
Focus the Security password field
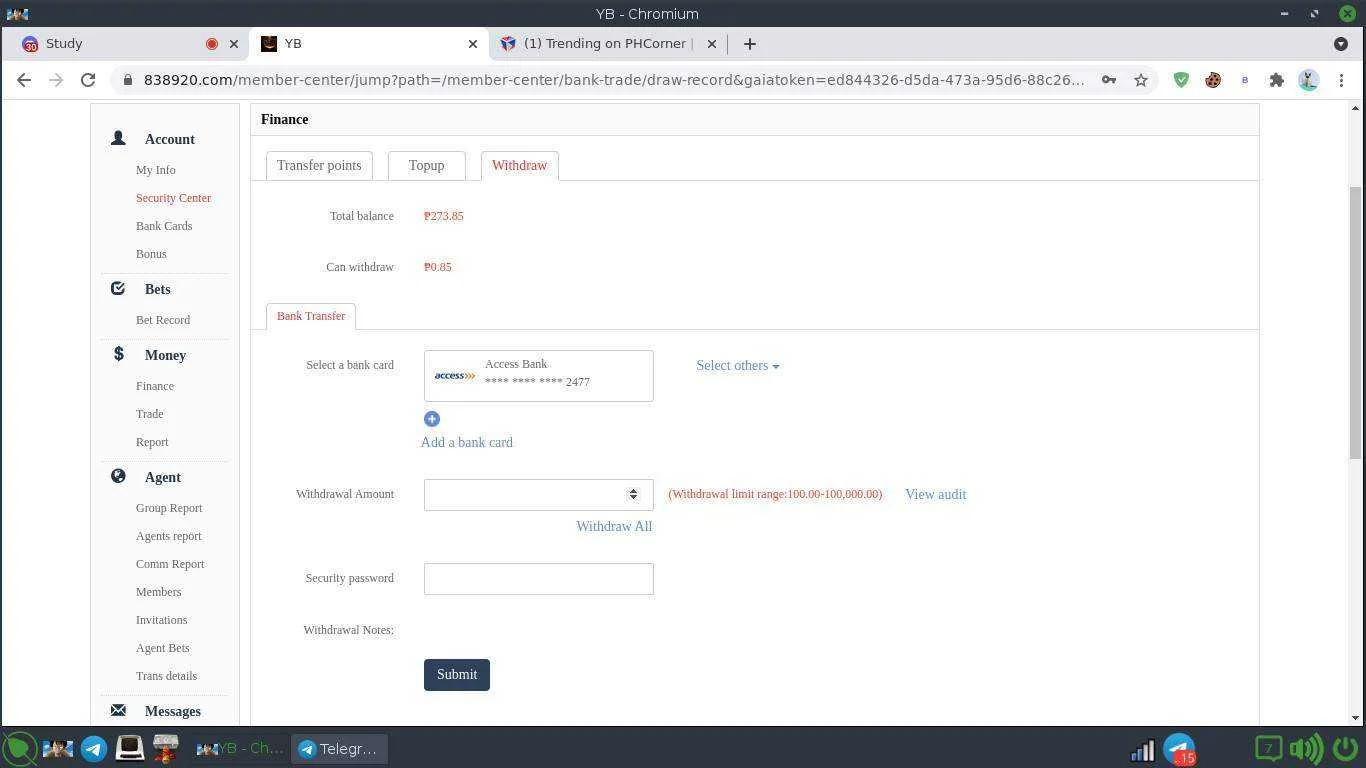(x=538, y=579)
